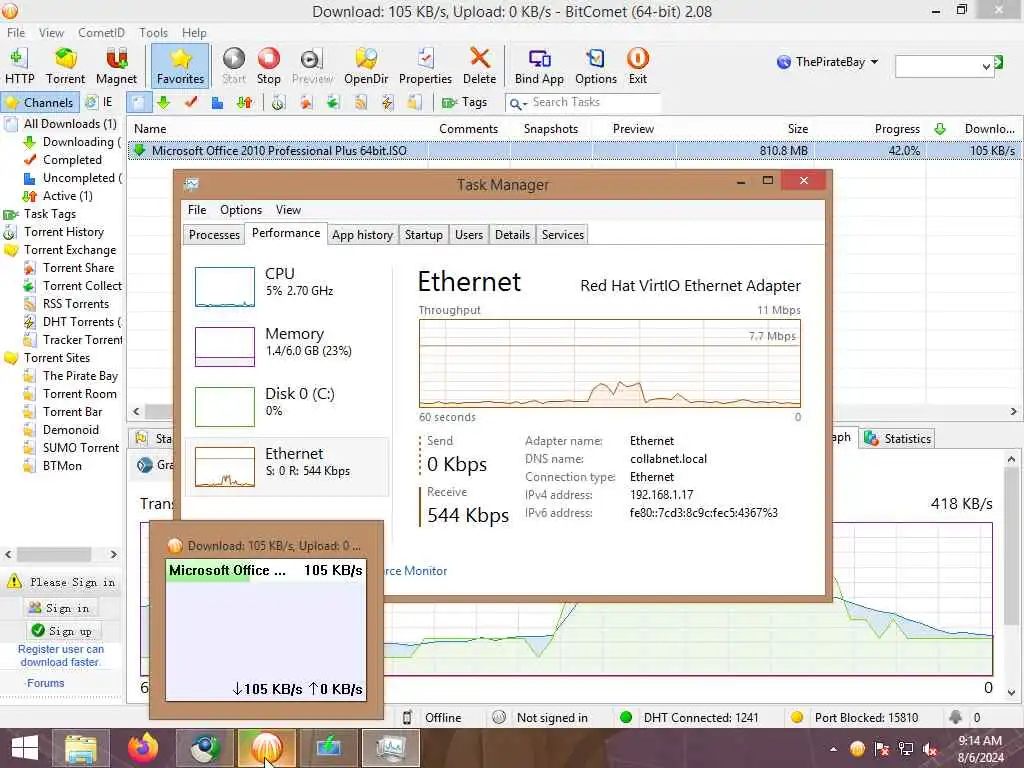Toggle the Favorites toolbar button

[x=180, y=66]
